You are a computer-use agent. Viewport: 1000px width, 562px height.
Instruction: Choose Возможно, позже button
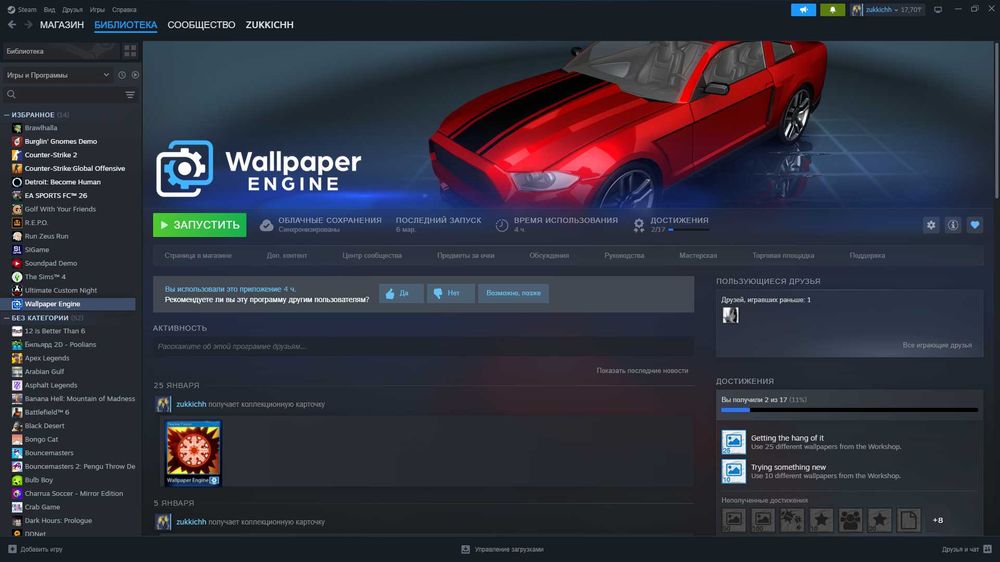(x=513, y=293)
